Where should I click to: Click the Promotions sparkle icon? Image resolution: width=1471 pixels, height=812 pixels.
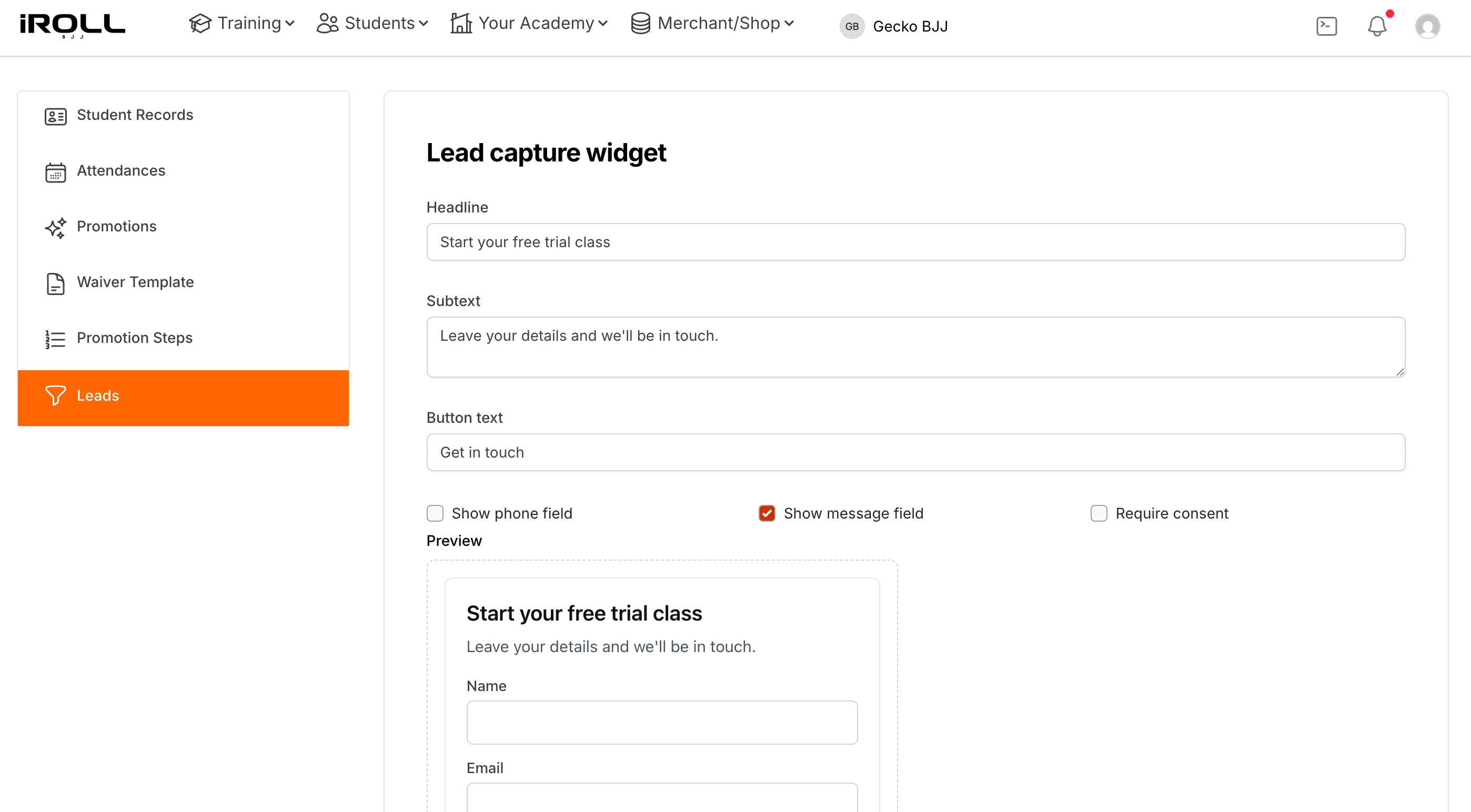55,228
